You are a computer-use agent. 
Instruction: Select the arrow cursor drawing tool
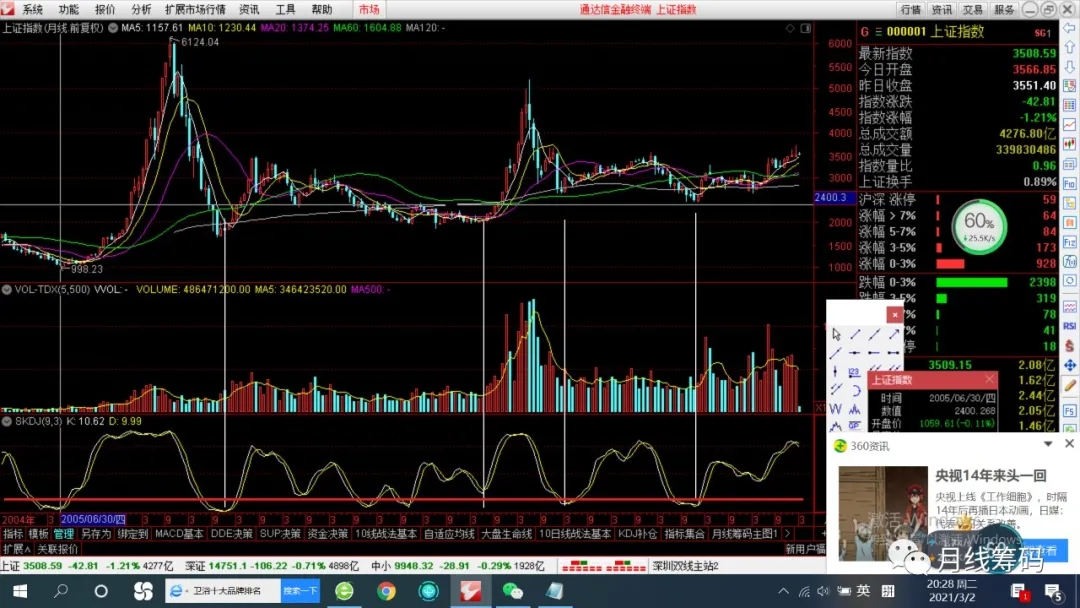[x=836, y=334]
